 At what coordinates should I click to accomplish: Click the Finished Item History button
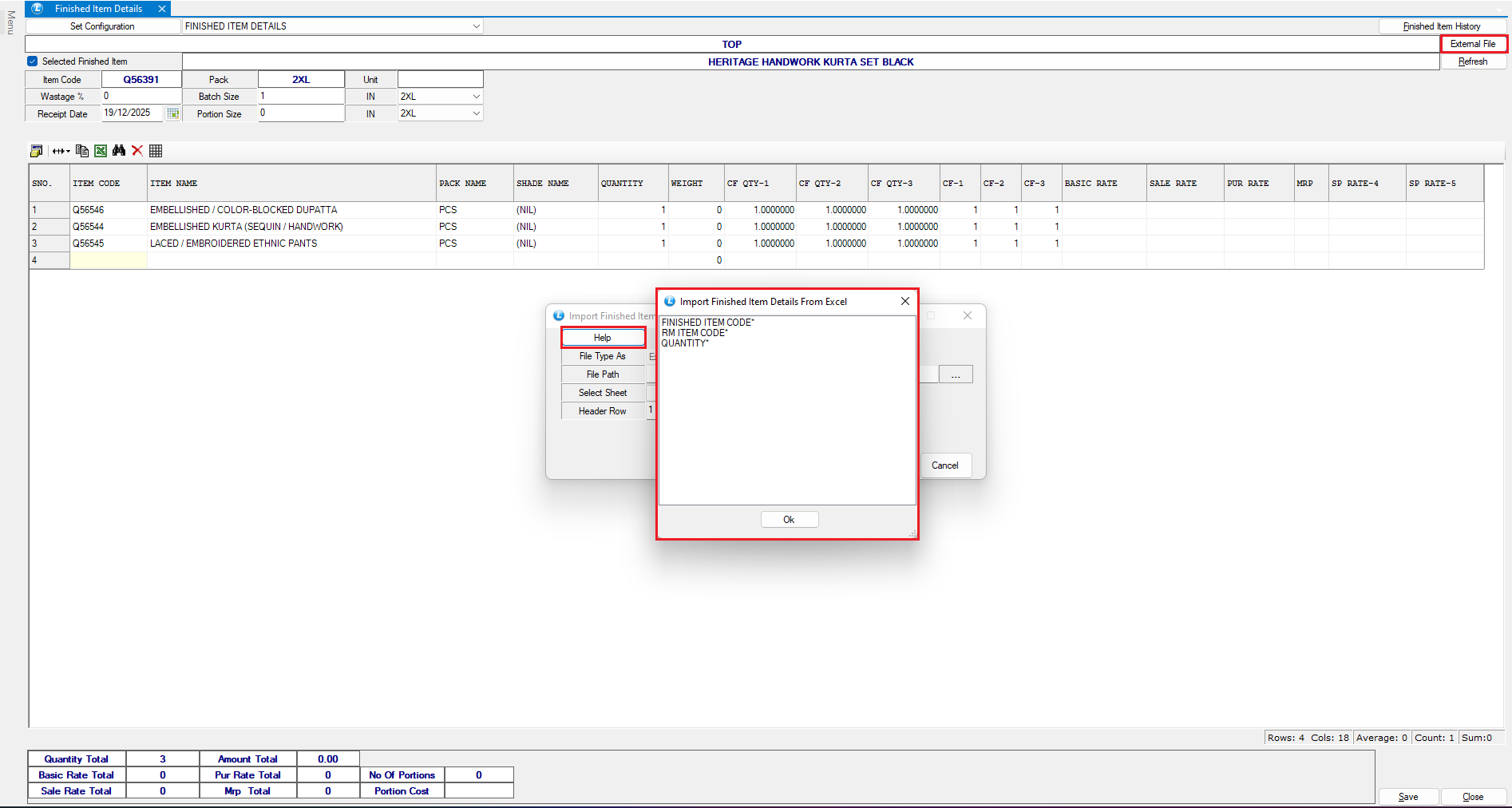(1442, 26)
